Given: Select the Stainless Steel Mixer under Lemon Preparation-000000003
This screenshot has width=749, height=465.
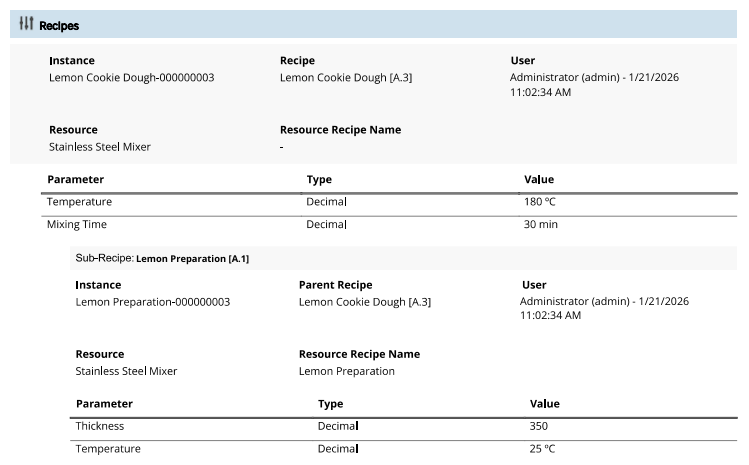Looking at the screenshot, I should click(126, 371).
